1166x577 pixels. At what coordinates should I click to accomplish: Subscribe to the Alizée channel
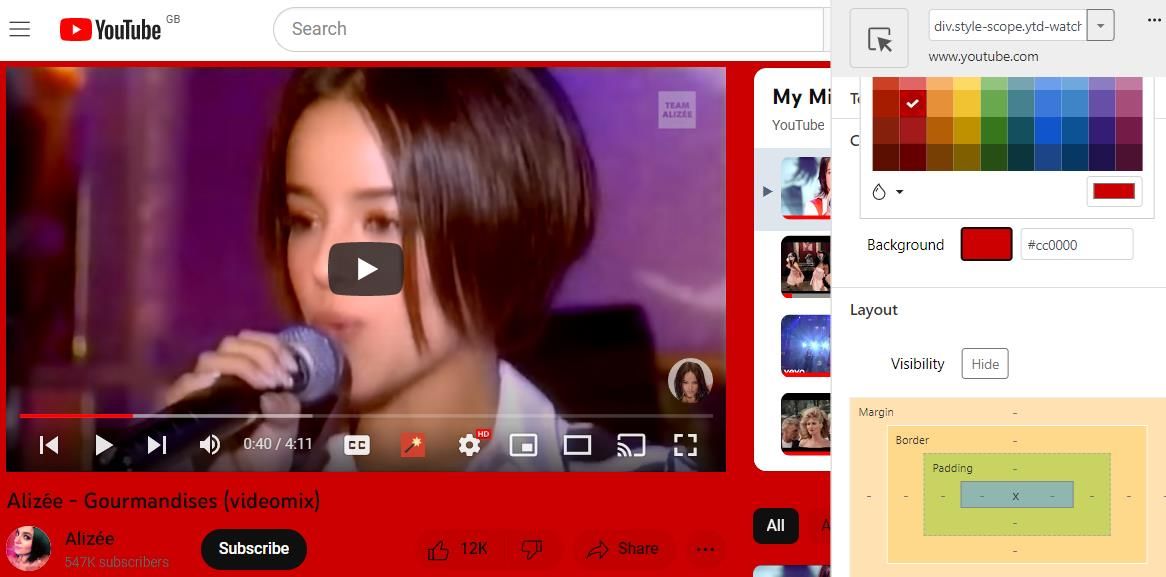254,549
